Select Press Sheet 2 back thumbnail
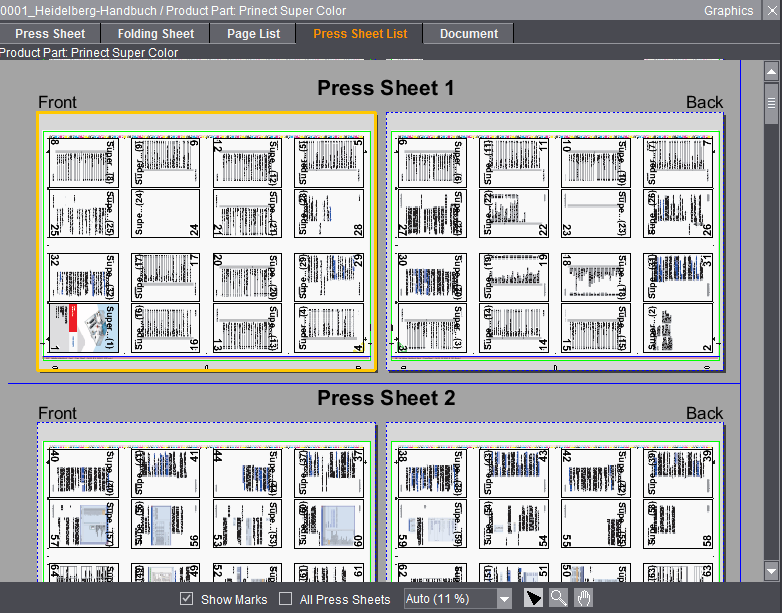 pos(555,500)
